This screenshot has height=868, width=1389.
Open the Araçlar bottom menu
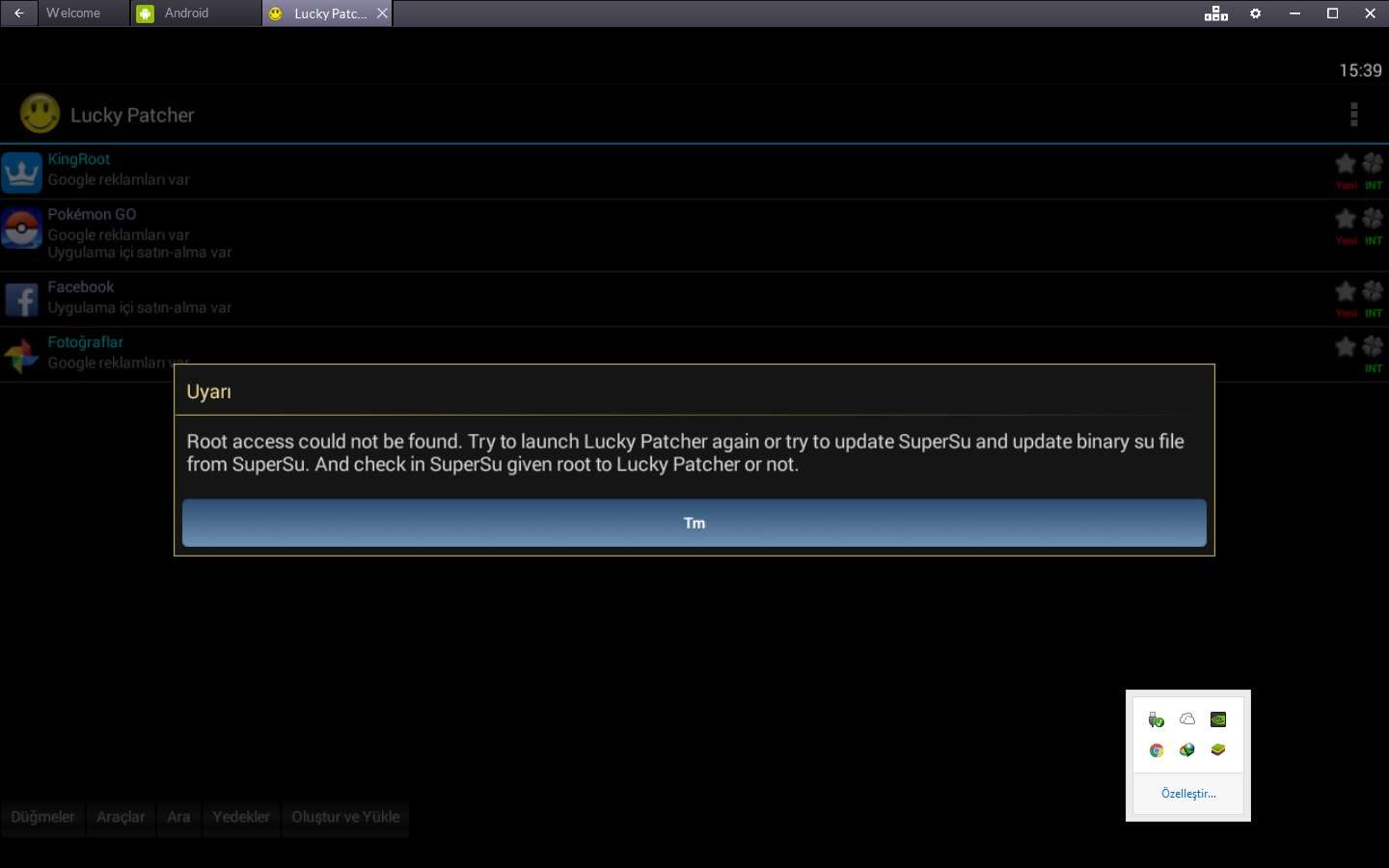click(x=121, y=817)
